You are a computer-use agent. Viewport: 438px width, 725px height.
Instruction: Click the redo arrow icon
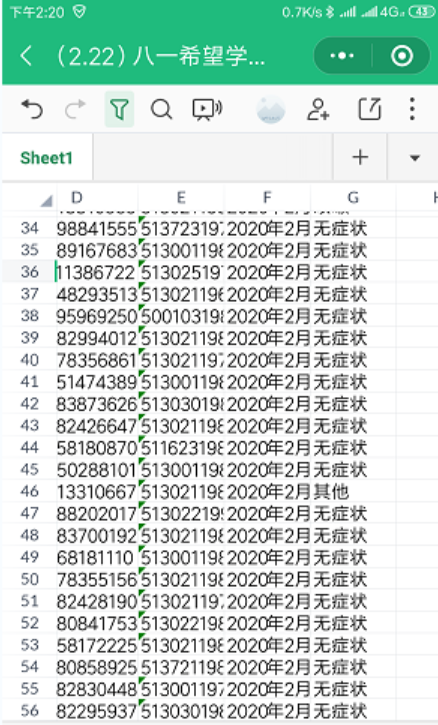pos(75,110)
